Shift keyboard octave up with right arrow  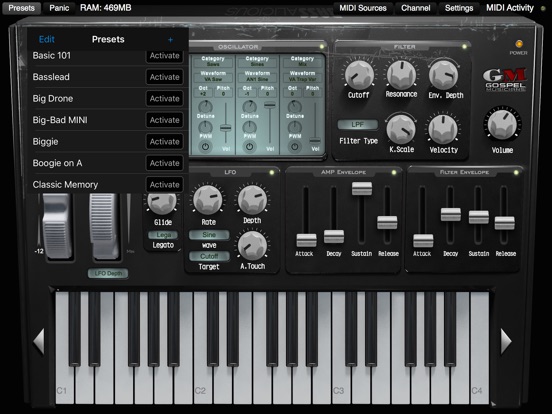506,341
